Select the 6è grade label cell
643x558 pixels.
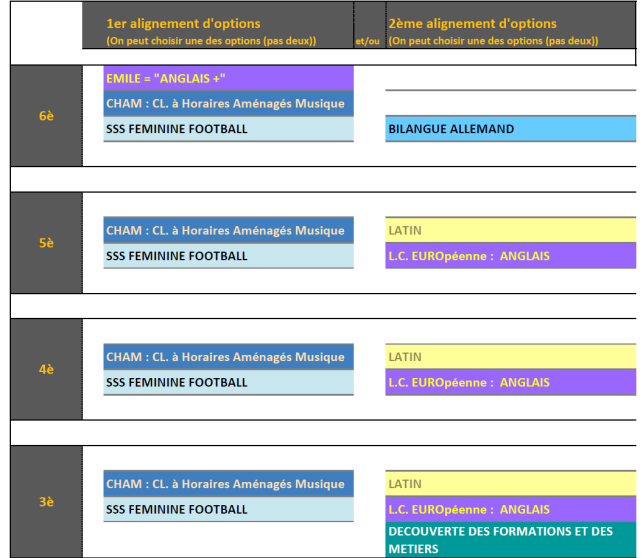(x=46, y=116)
